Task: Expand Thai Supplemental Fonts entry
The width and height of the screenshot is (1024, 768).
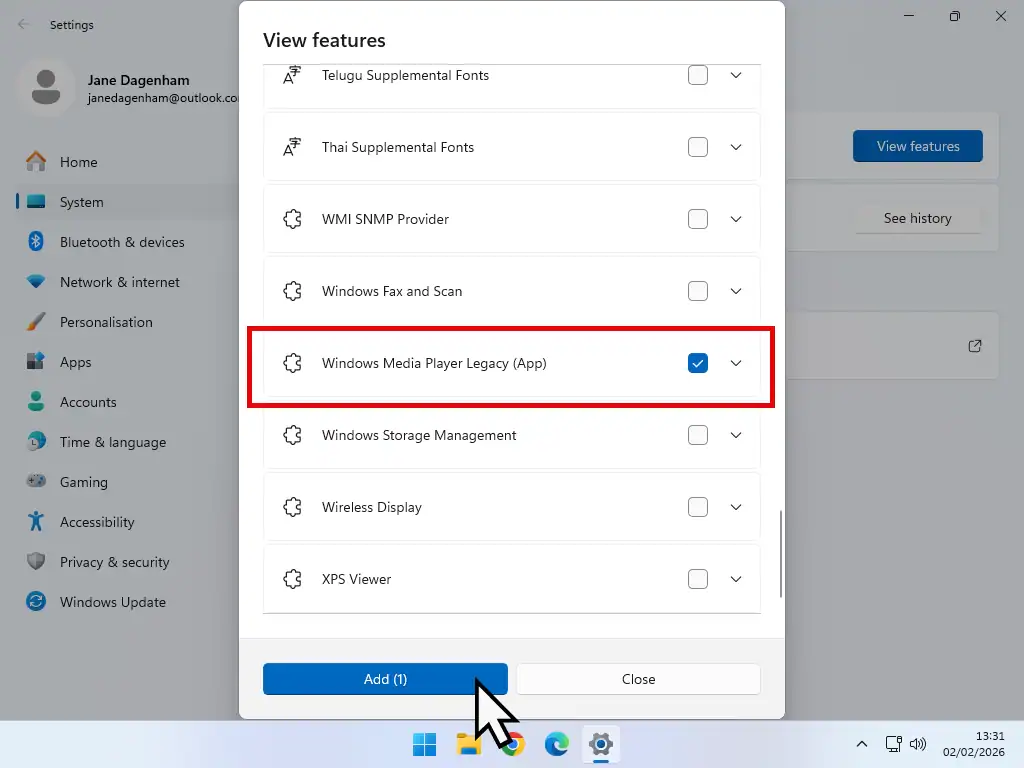Action: pyautogui.click(x=736, y=146)
